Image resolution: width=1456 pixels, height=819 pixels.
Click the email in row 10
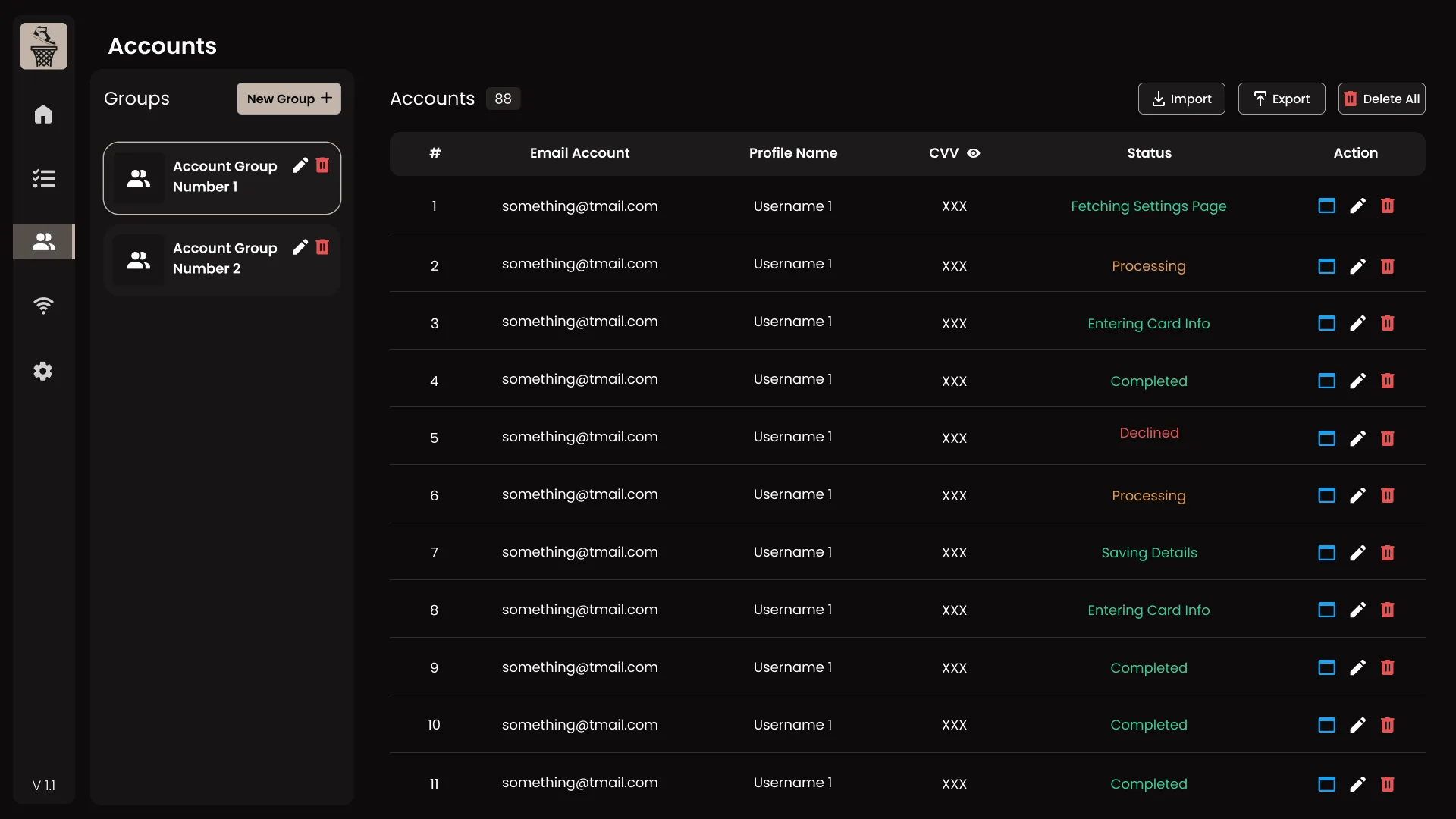[579, 725]
